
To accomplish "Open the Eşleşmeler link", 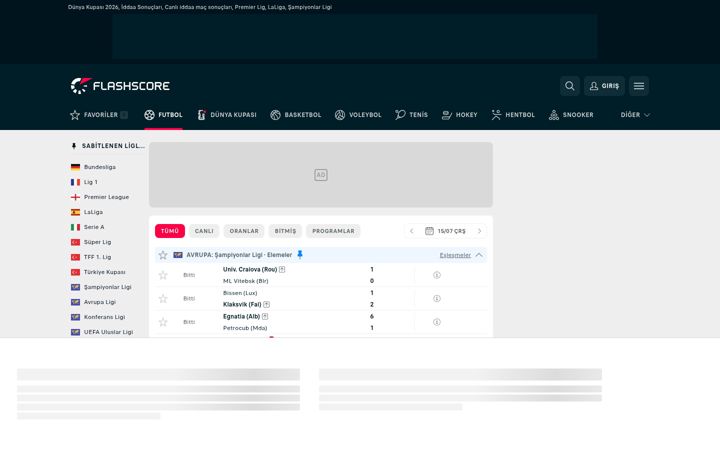I will (455, 255).
